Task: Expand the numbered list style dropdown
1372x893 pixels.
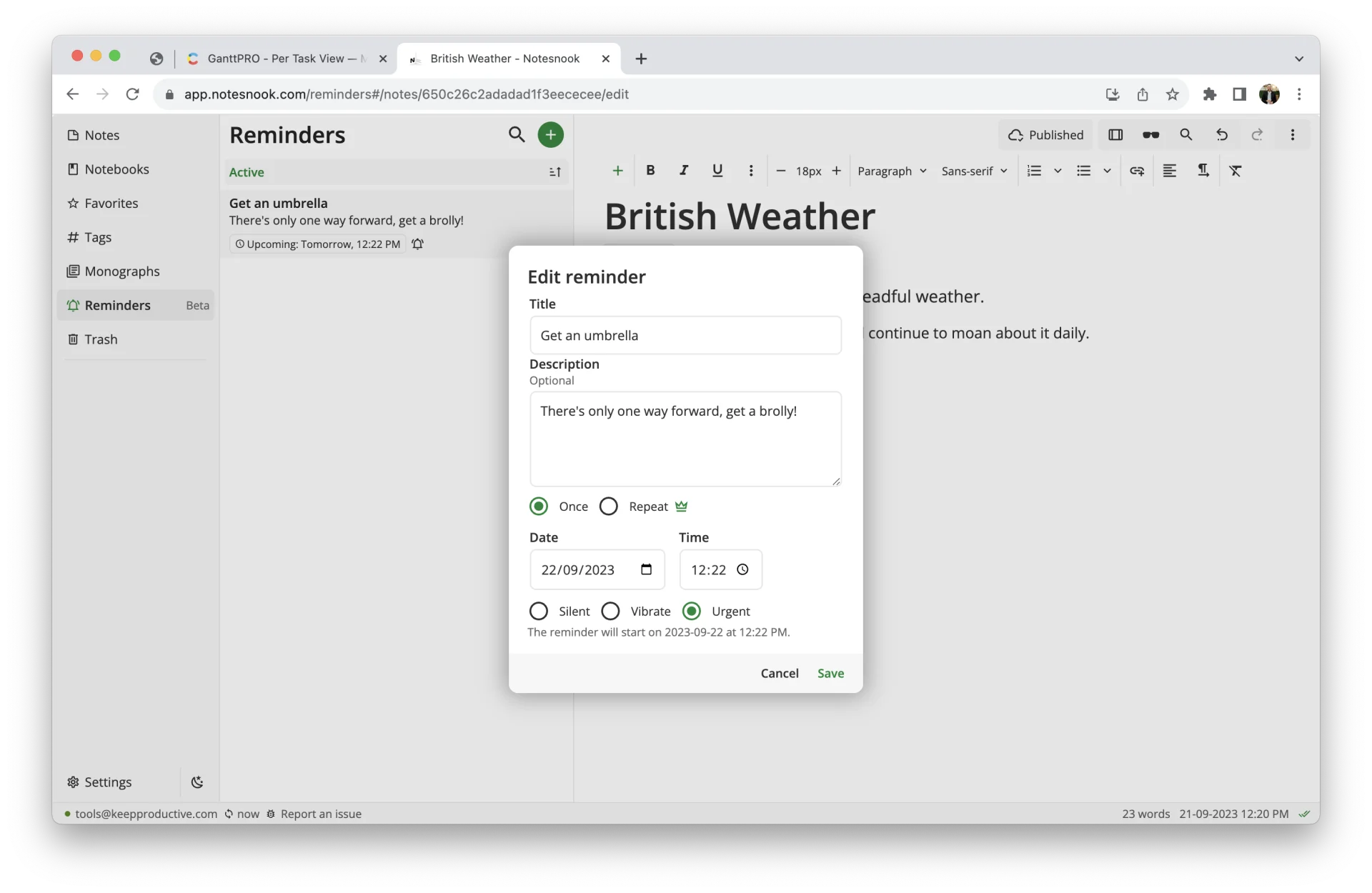Action: click(1058, 171)
